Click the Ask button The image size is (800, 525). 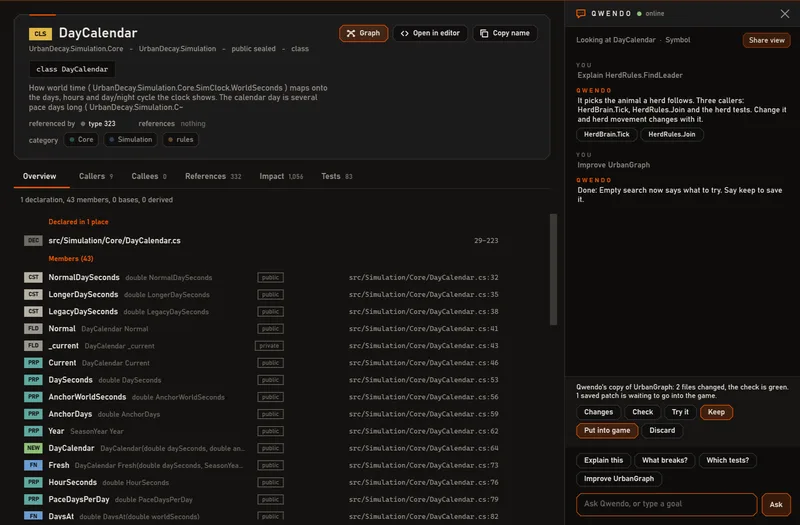tap(776, 504)
